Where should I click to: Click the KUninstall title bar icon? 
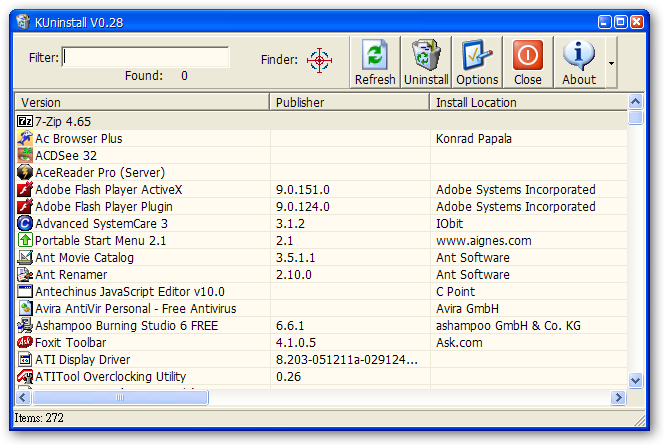pos(23,22)
